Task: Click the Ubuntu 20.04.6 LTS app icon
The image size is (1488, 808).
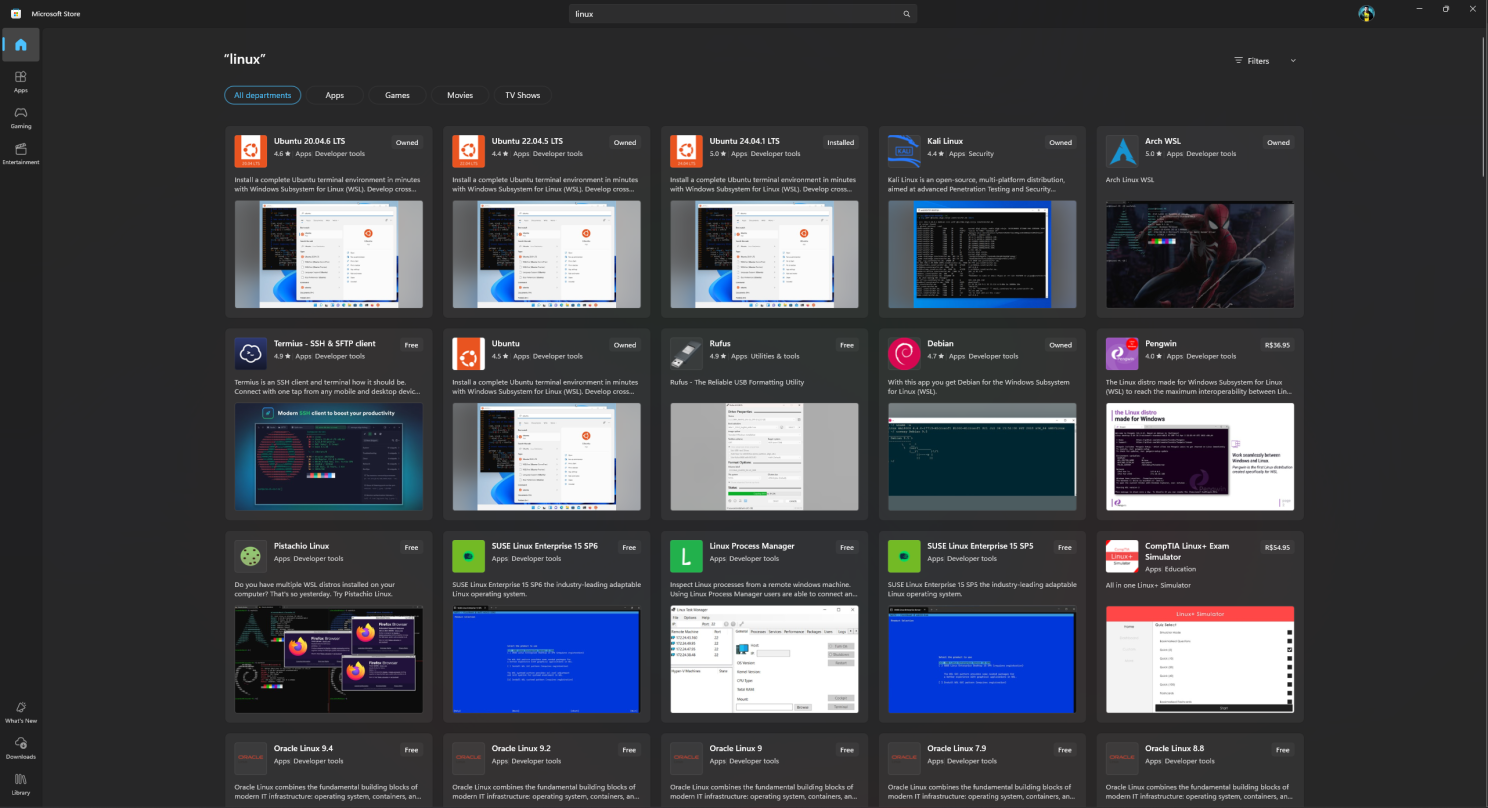Action: pos(250,151)
